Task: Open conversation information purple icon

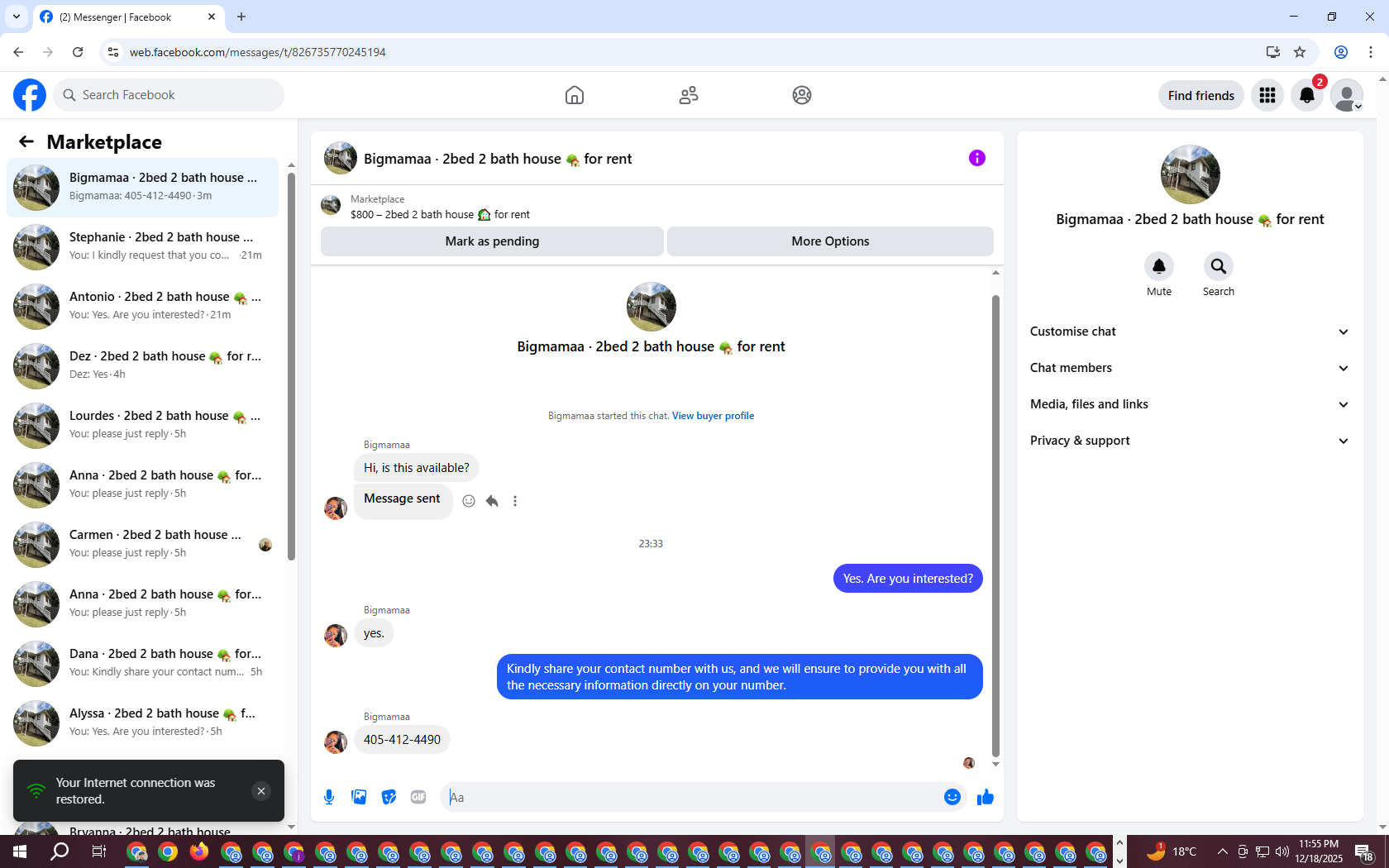Action: 977,158
